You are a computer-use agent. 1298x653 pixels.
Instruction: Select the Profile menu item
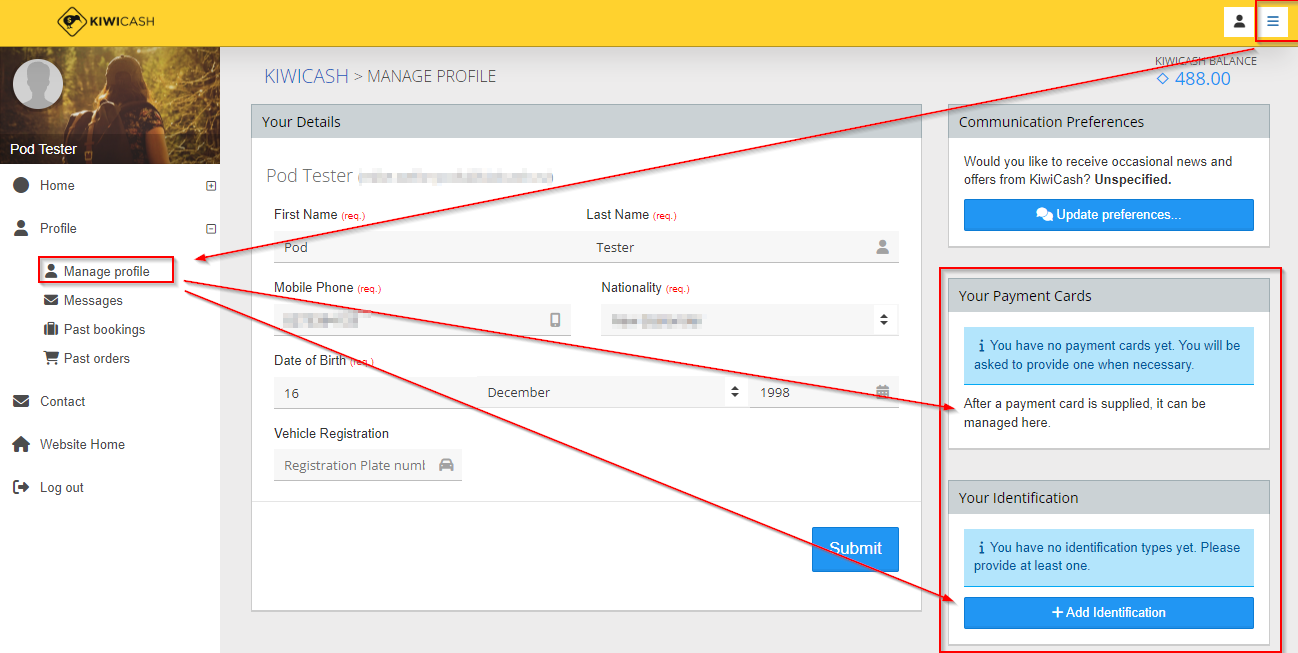(x=58, y=228)
